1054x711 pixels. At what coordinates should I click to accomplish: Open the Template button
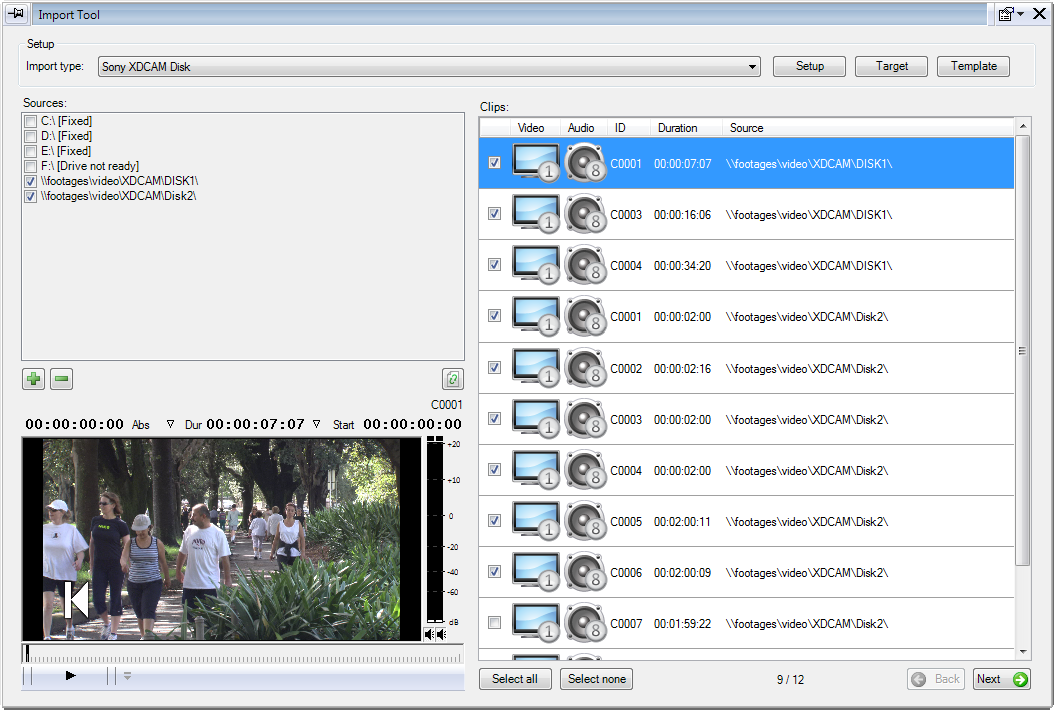click(973, 66)
